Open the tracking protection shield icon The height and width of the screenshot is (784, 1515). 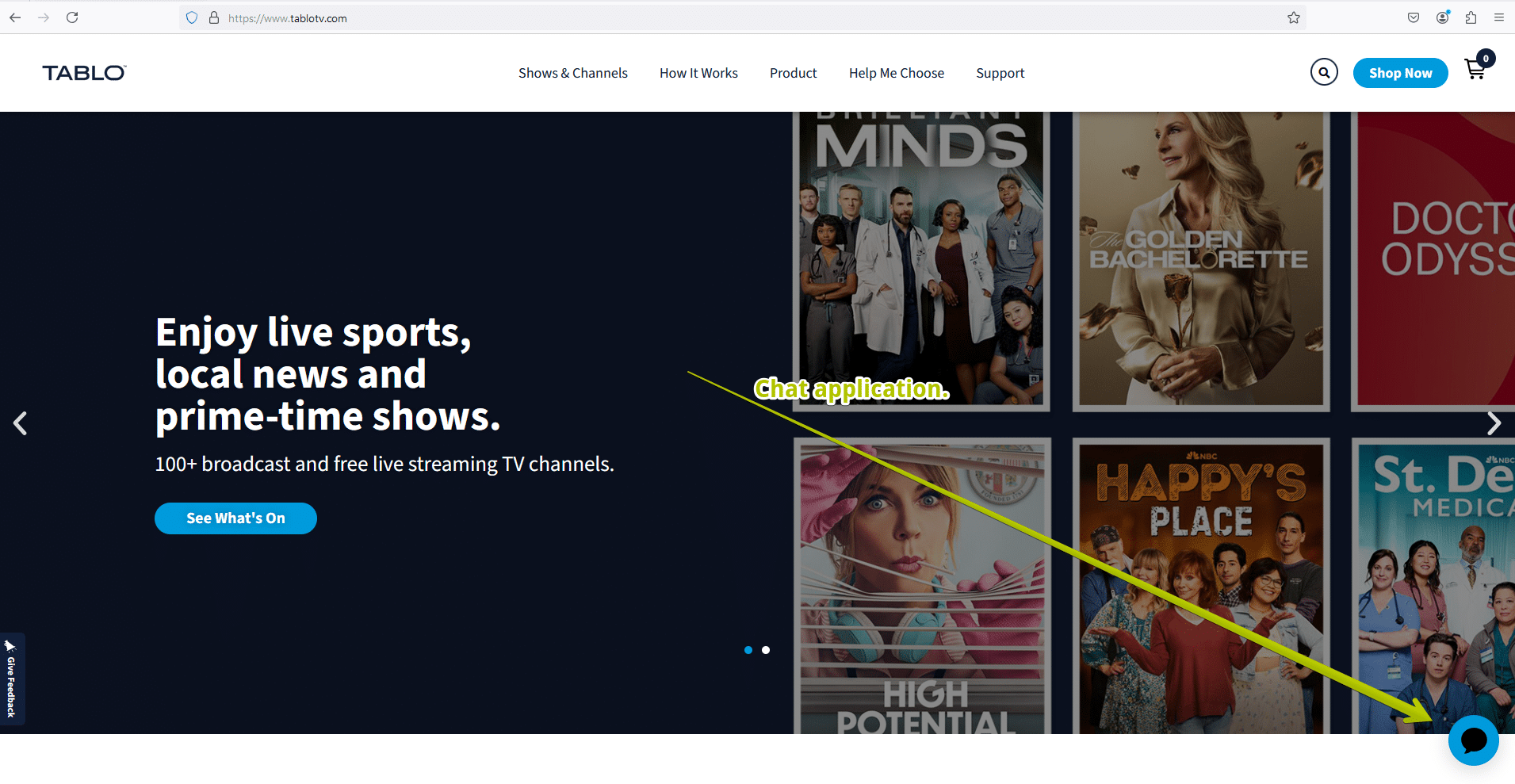tap(190, 17)
